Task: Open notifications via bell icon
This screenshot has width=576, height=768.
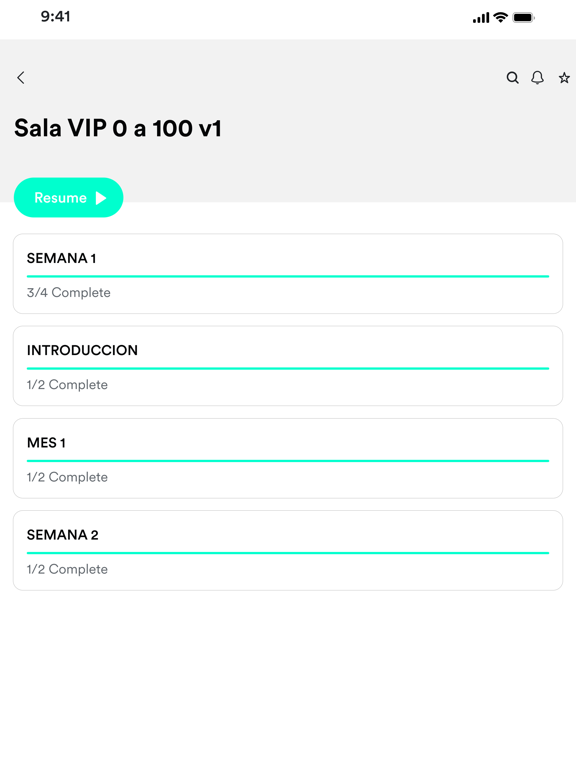Action: (x=537, y=77)
